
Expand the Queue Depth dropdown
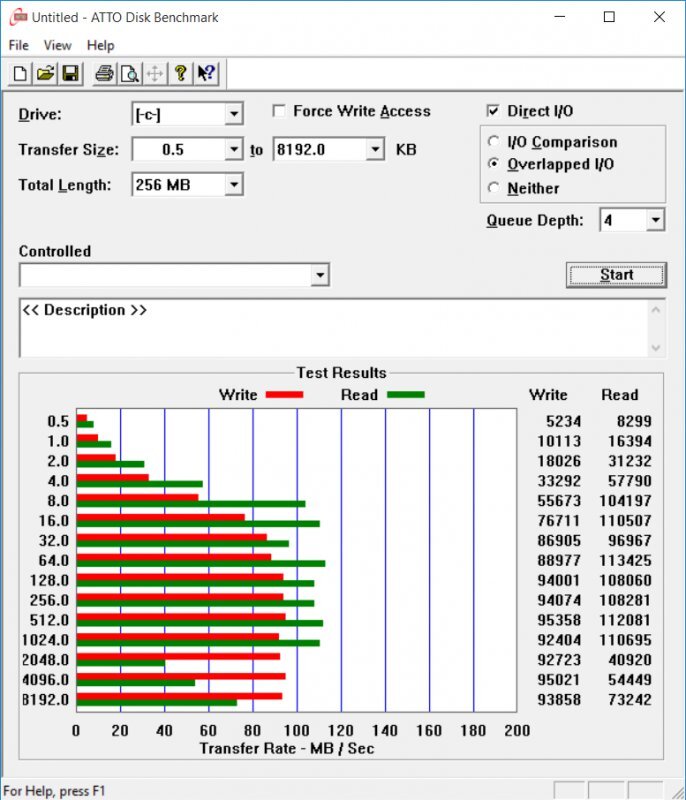point(655,220)
